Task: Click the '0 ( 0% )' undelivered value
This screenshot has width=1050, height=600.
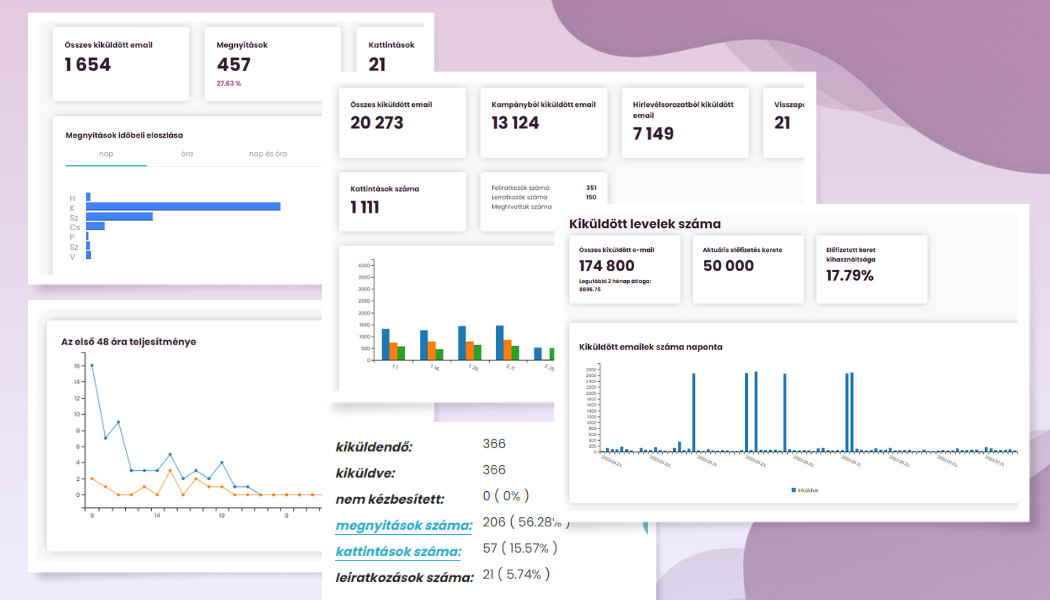Action: pos(506,496)
